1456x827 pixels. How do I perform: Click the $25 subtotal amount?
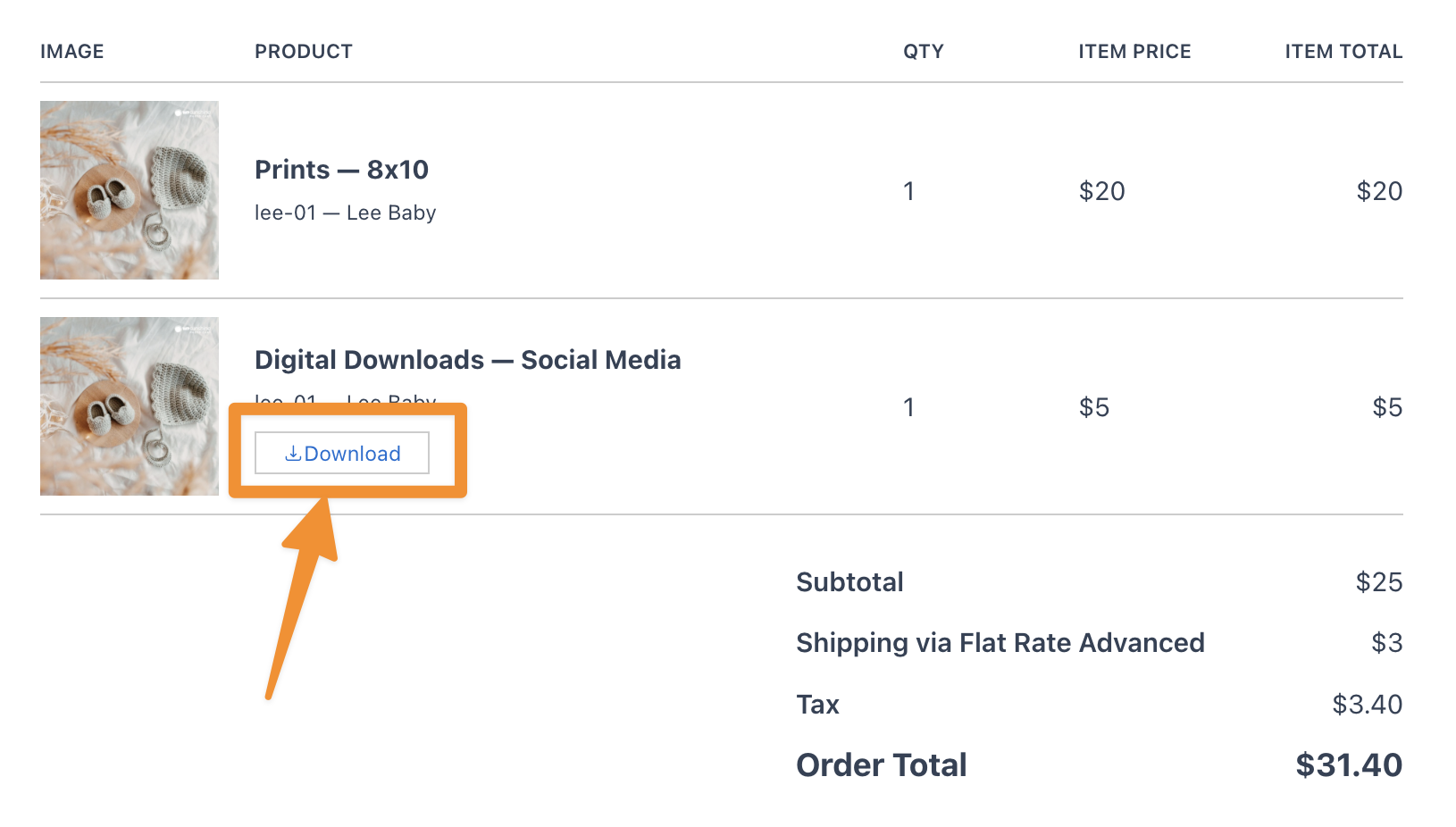coord(1380,581)
